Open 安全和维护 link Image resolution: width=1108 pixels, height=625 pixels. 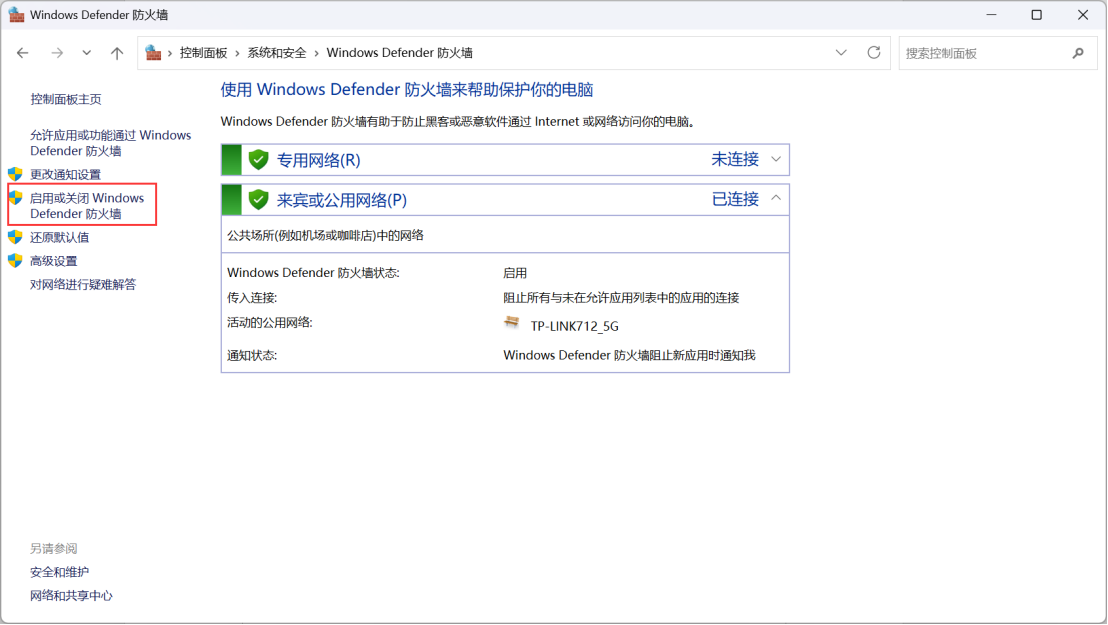pyautogui.click(x=59, y=572)
